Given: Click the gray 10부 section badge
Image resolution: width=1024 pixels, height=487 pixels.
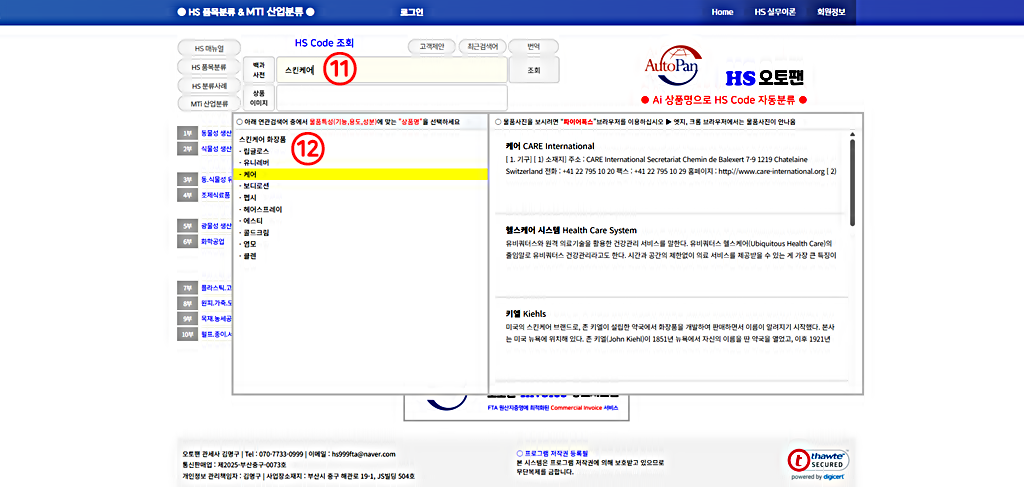Looking at the screenshot, I should coord(187,335).
